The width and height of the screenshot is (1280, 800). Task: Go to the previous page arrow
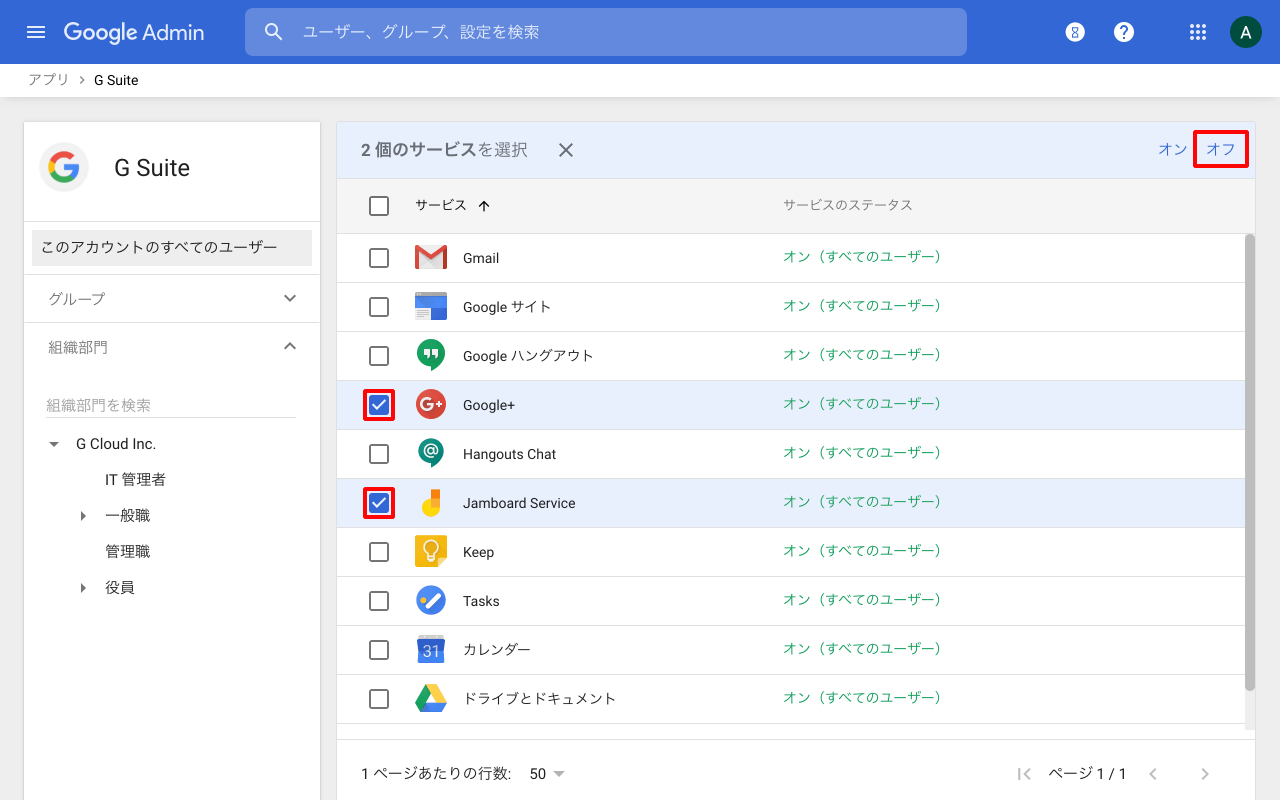(1153, 774)
